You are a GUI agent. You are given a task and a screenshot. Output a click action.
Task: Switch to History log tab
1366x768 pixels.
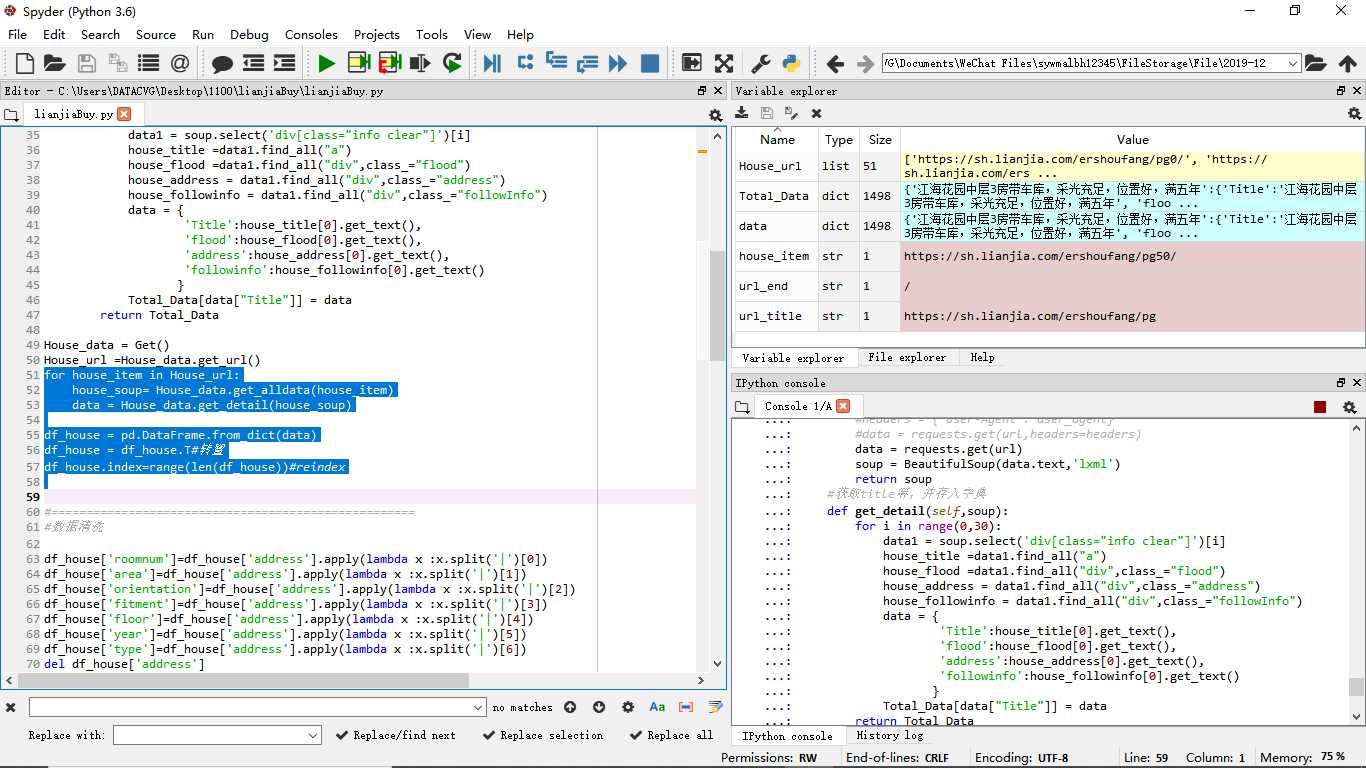click(x=890, y=735)
